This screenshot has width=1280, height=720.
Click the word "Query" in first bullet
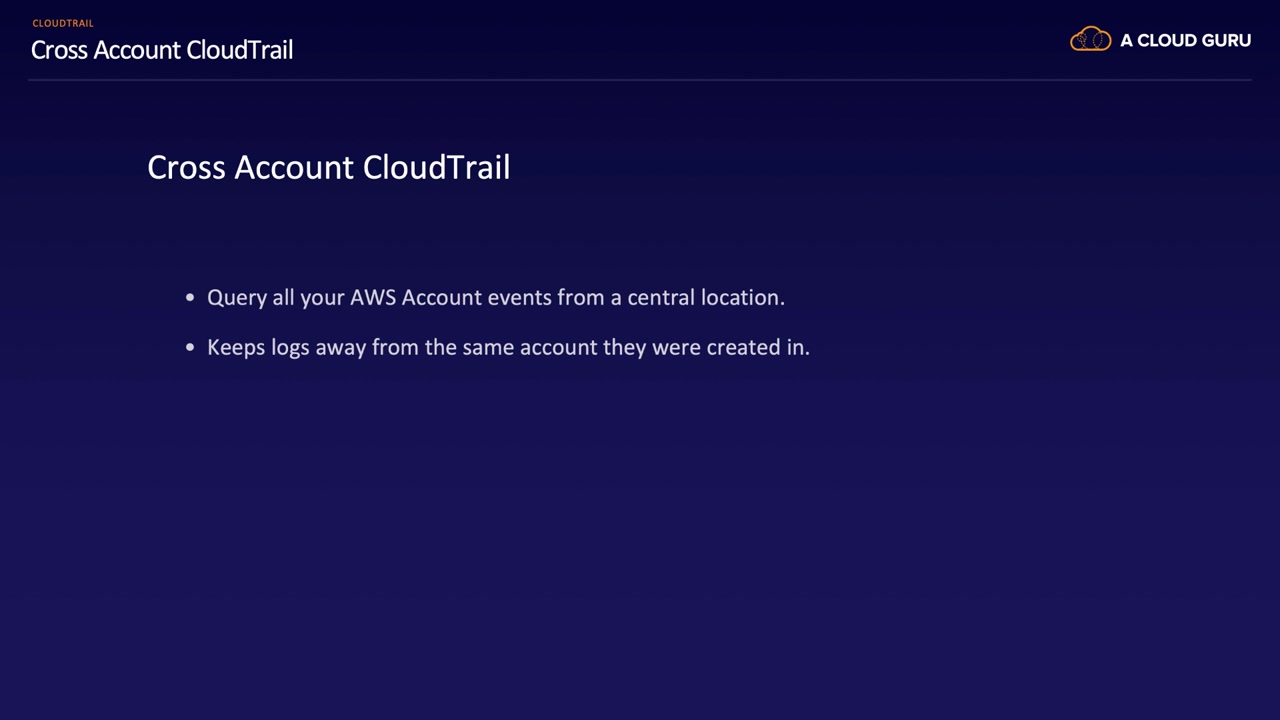point(236,298)
